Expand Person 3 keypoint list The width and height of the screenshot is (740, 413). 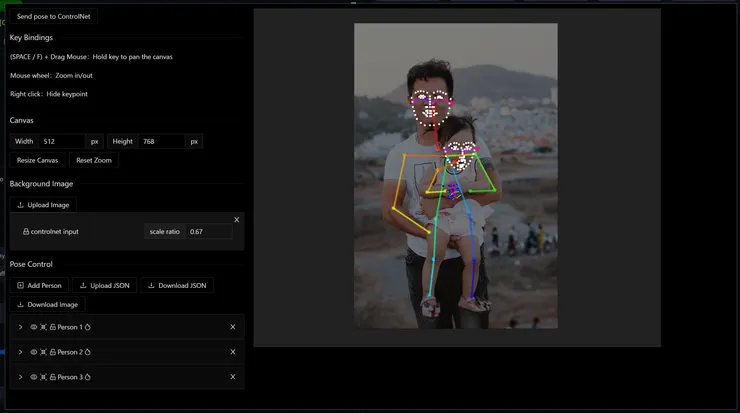[x=20, y=377]
